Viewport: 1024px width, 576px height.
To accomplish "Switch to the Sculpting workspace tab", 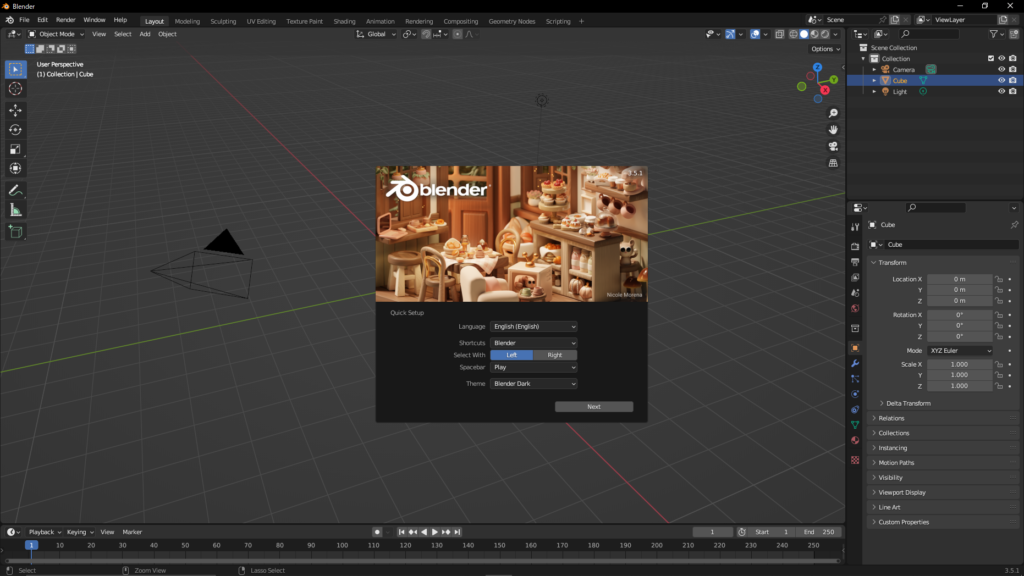I will (x=223, y=21).
